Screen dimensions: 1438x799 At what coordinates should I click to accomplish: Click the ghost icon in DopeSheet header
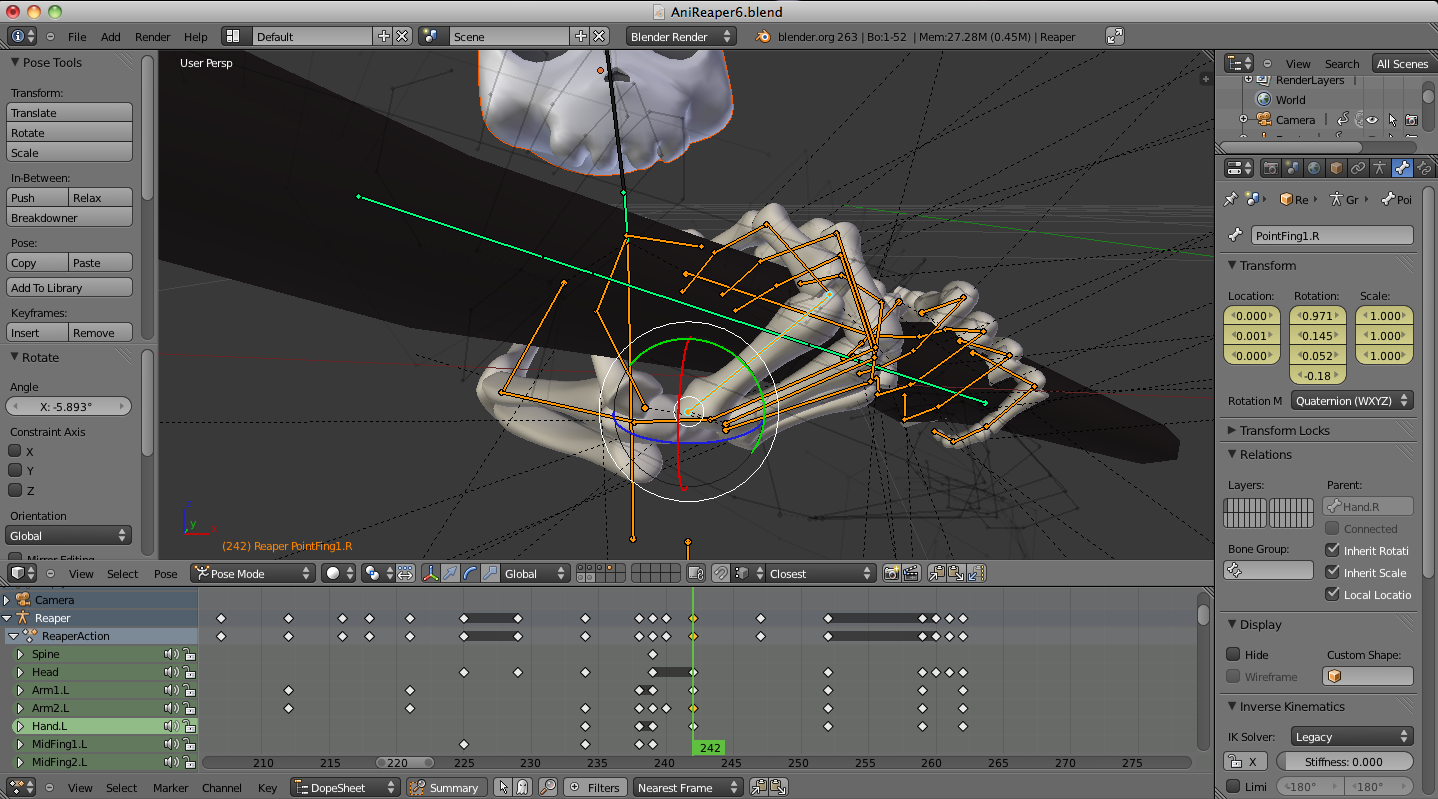pyautogui.click(x=522, y=788)
